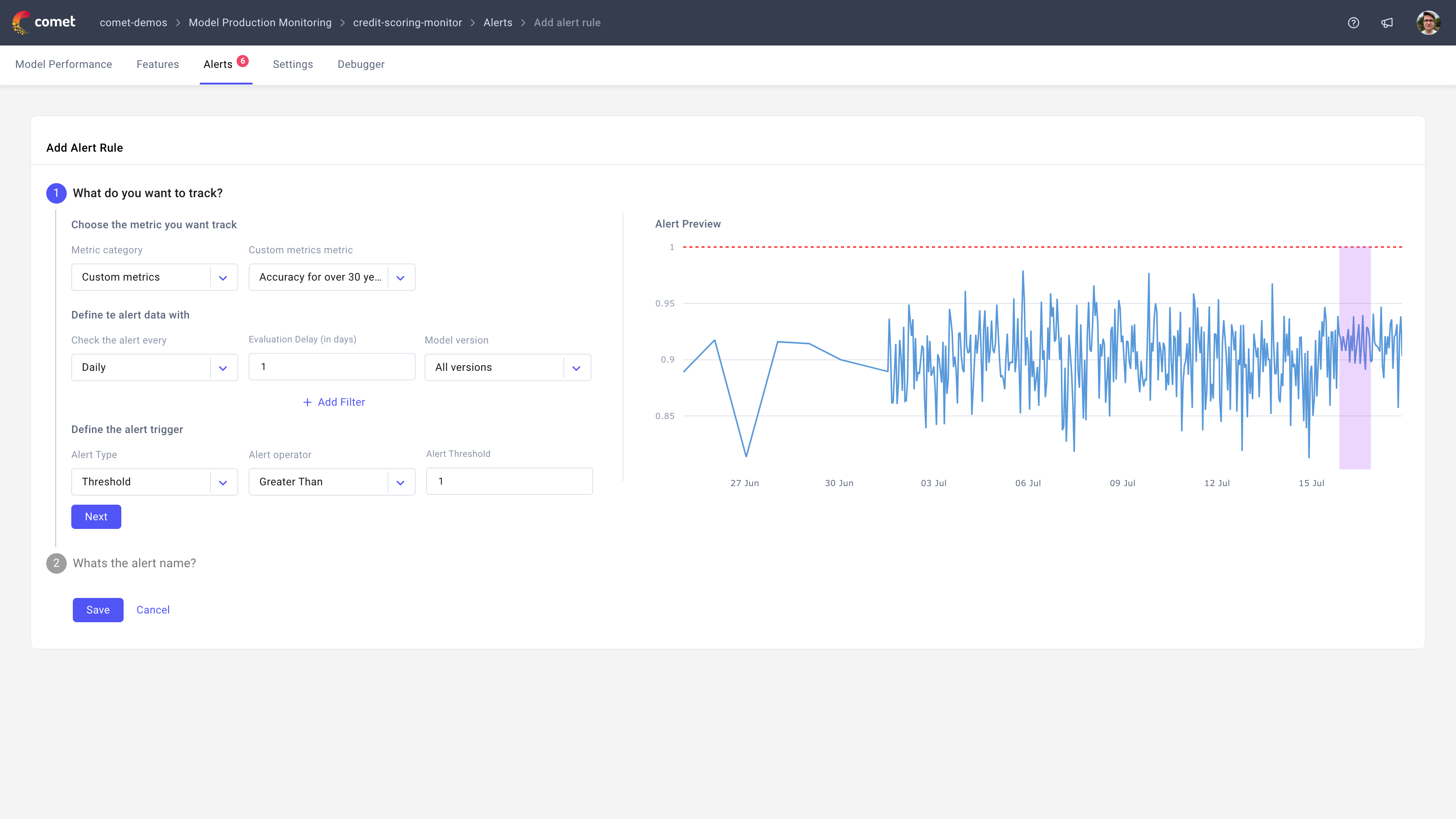Switch to the Model Performance tab
The height and width of the screenshot is (819, 1456).
(x=63, y=64)
